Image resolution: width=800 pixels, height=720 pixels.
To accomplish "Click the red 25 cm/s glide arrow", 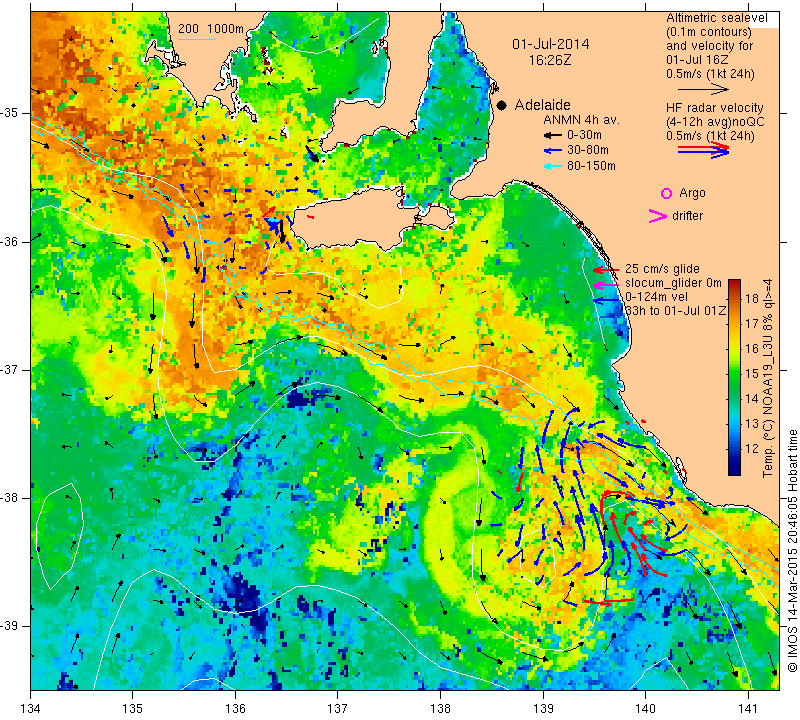I will 606,269.
